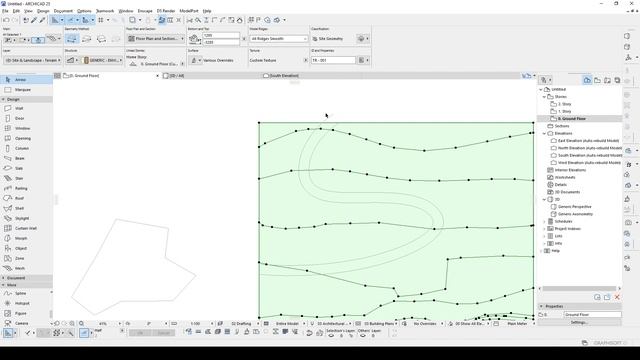Screen dimensions: 640x360
Task: Close the Ground Floor tab
Action: click(158, 76)
